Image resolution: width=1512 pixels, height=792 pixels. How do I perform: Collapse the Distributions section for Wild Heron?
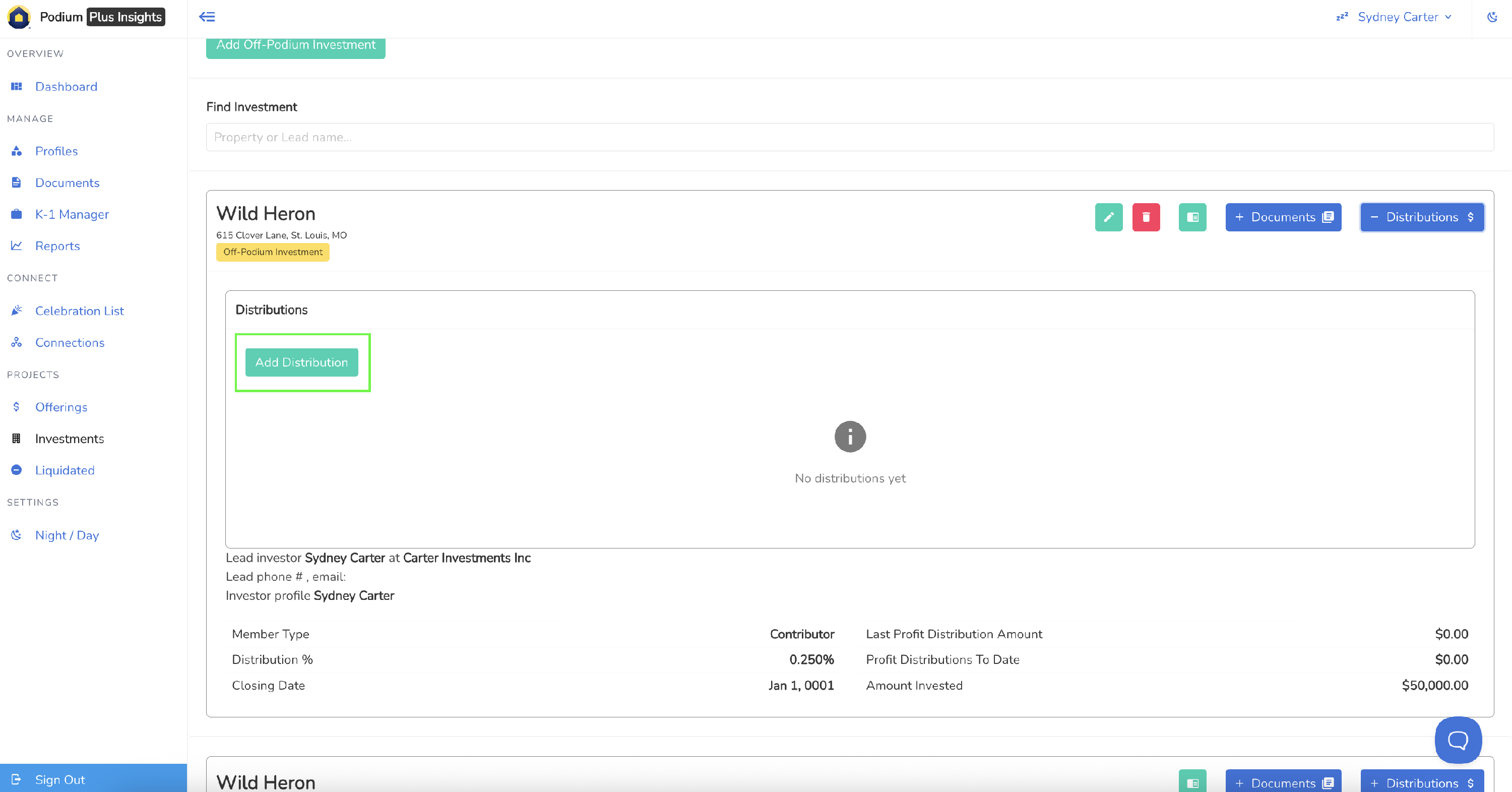(1422, 217)
